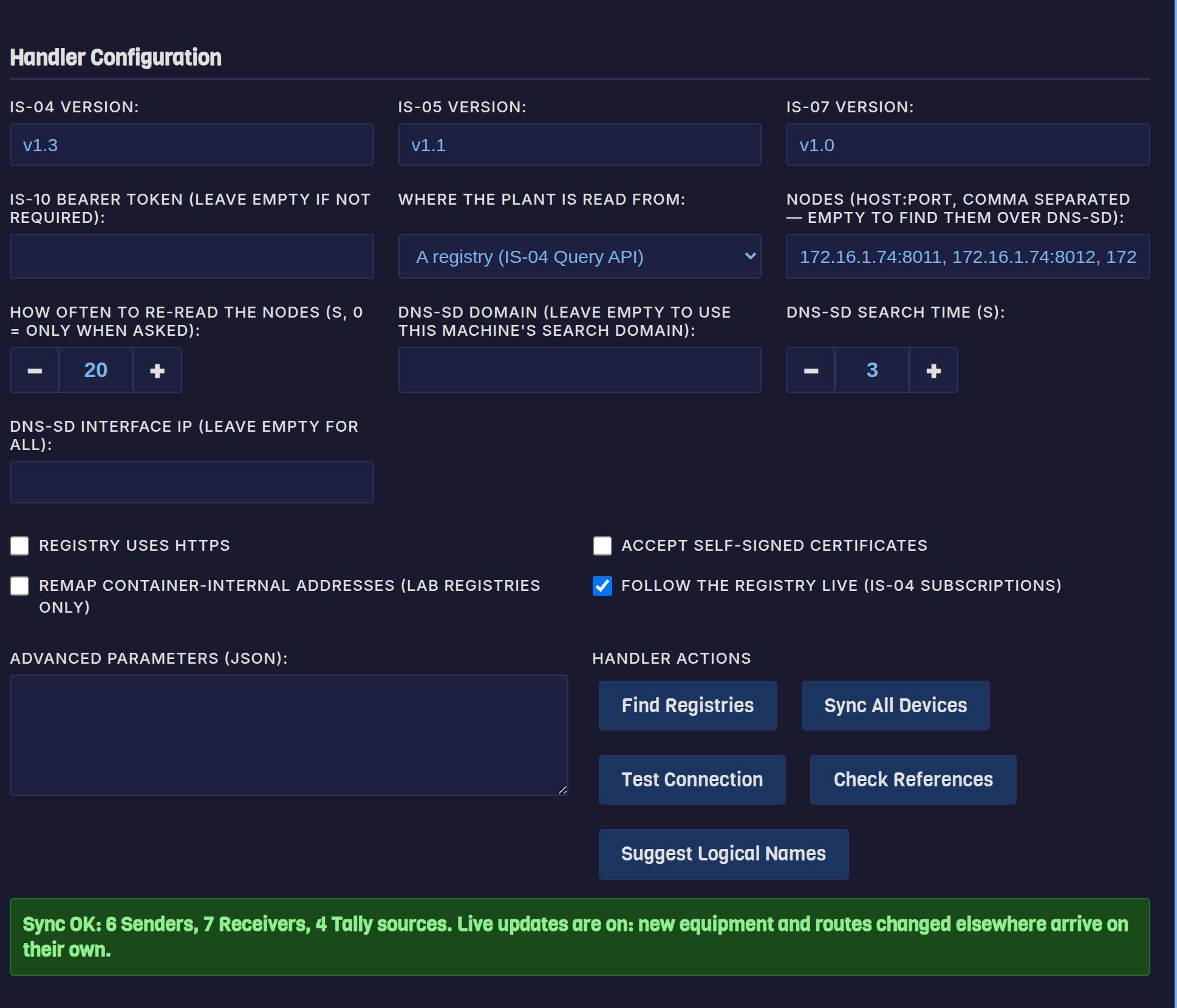
Task: Click the Advanced Parameters JSON textarea
Action: (x=288, y=735)
